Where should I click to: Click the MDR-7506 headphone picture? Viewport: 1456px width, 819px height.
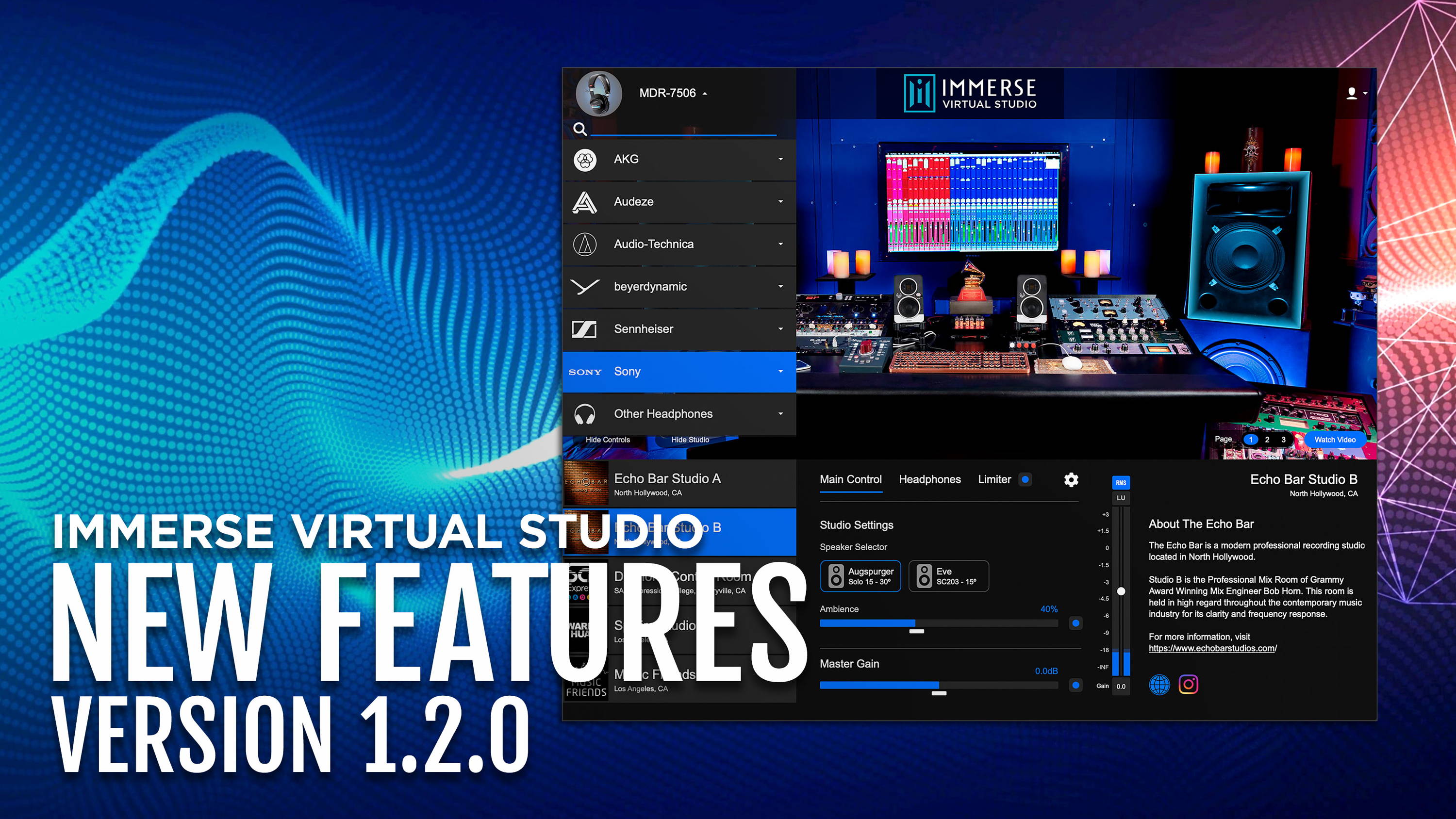pos(598,93)
